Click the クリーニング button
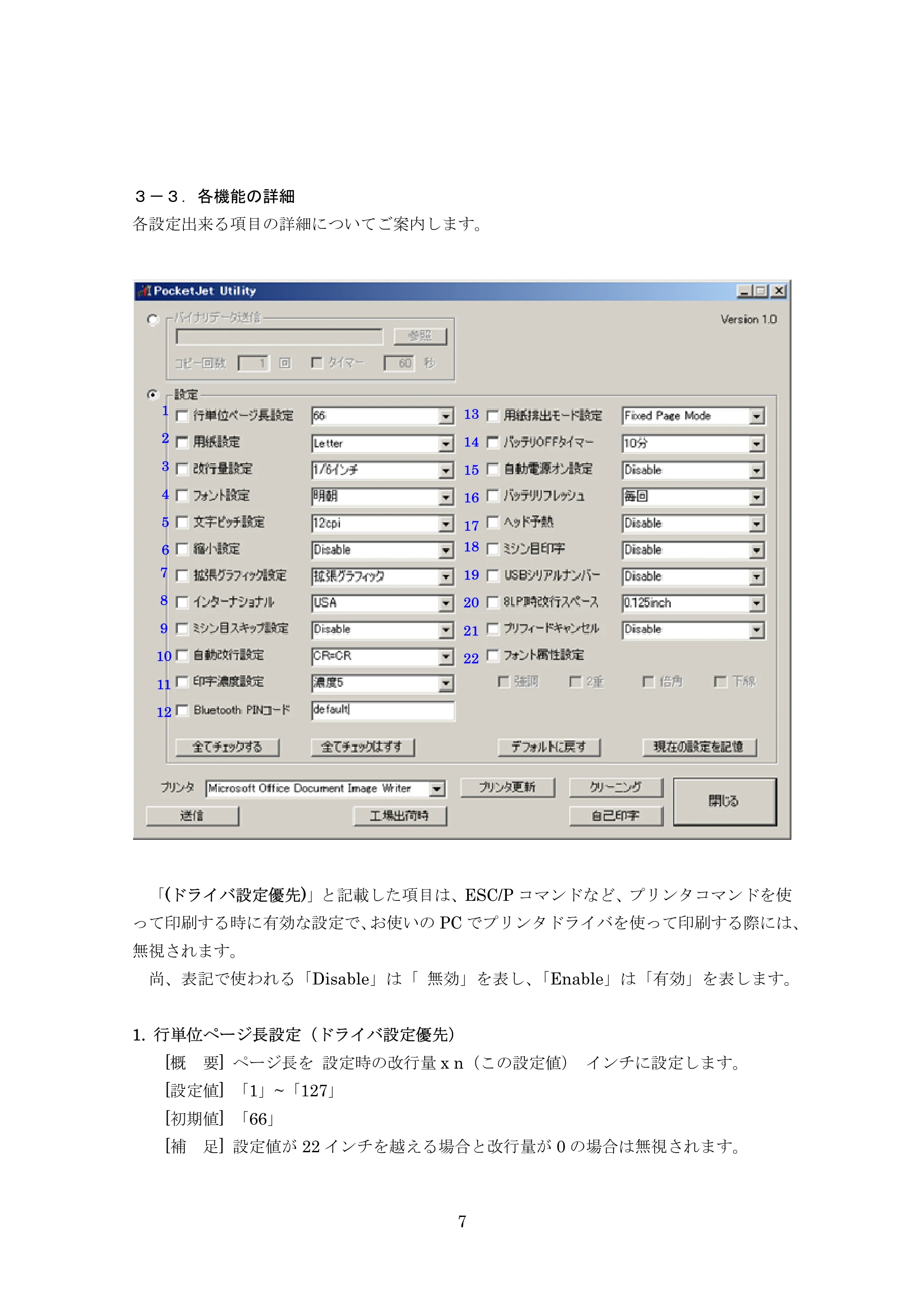 pyautogui.click(x=616, y=787)
